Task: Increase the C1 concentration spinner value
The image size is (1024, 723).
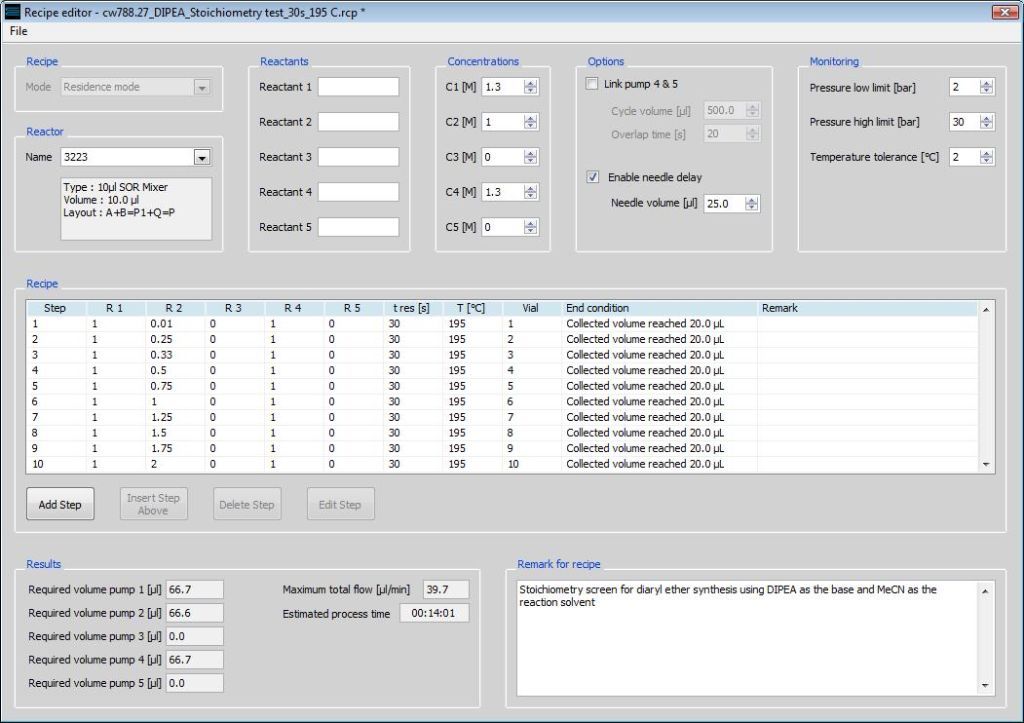Action: [530, 83]
